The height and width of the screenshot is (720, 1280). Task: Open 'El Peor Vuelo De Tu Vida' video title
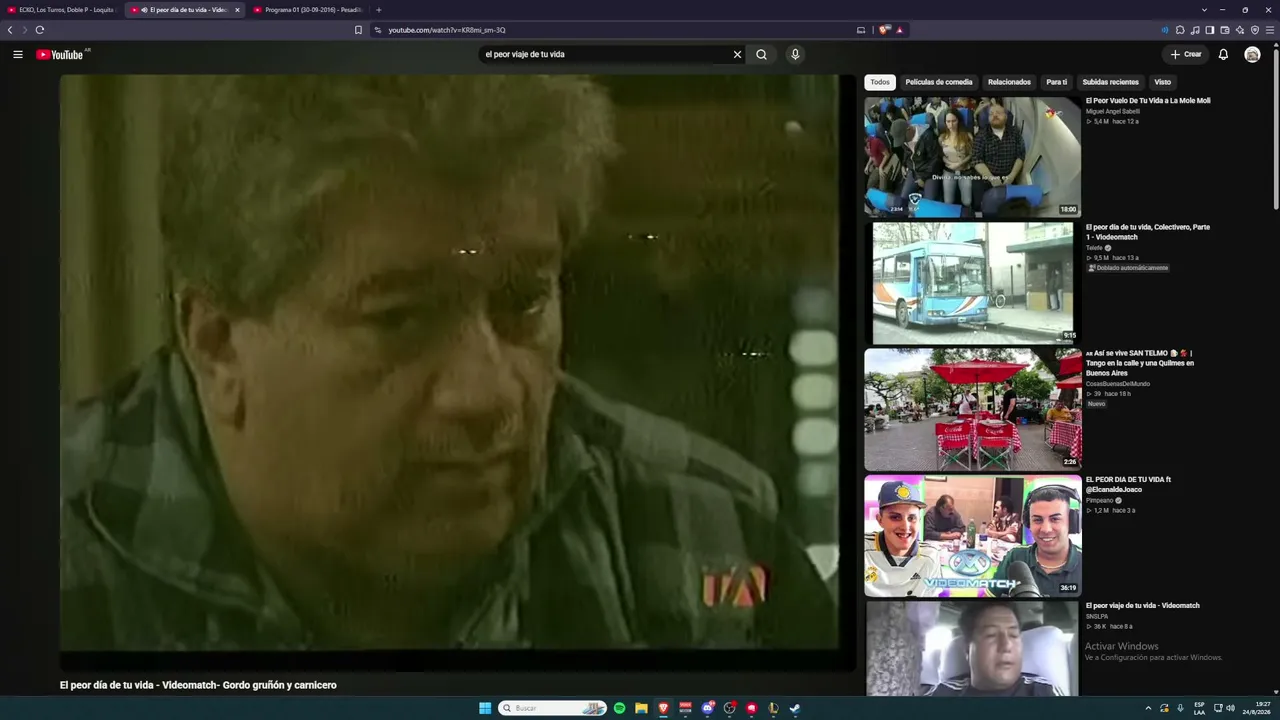1148,101
